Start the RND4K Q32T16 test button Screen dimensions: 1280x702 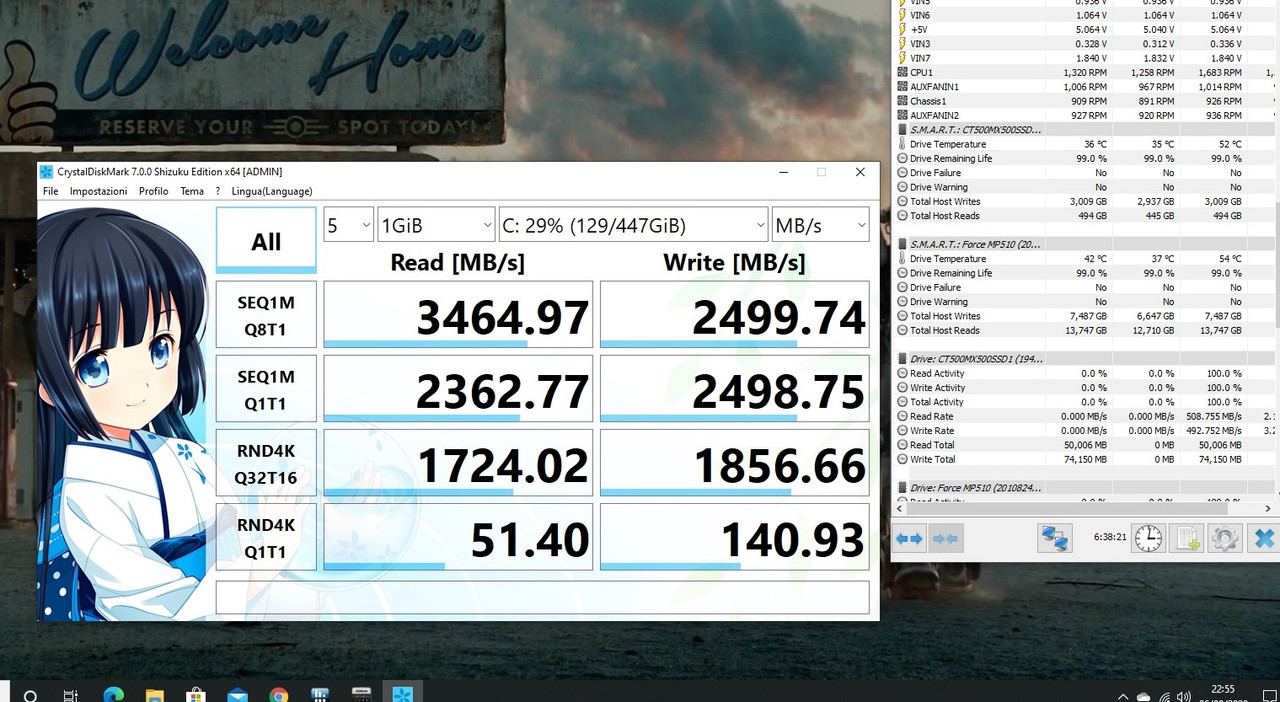click(266, 463)
